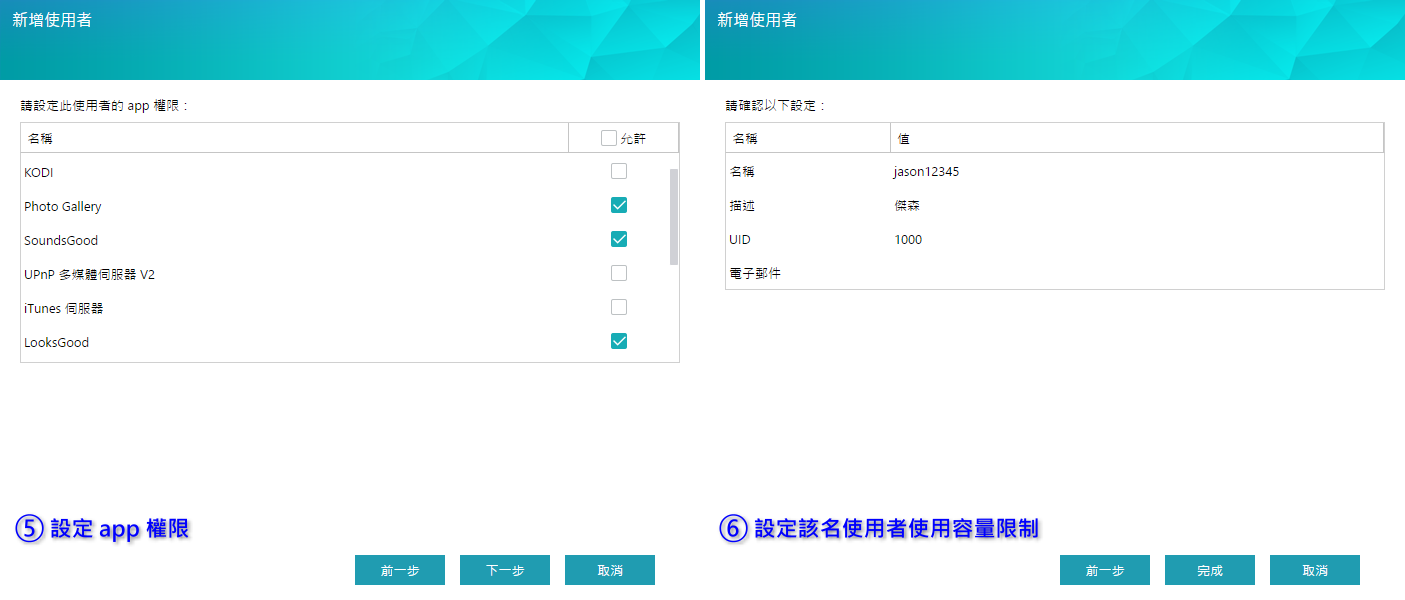
Task: Select the description value 傑森
Action: (907, 206)
